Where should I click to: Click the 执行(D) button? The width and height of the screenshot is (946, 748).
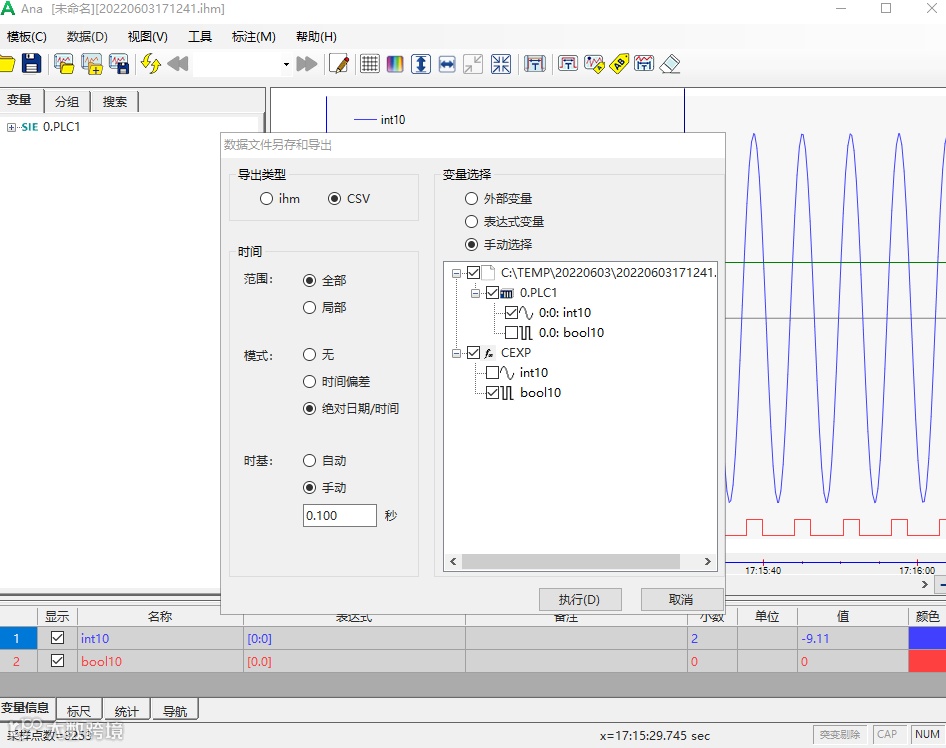tap(580, 599)
